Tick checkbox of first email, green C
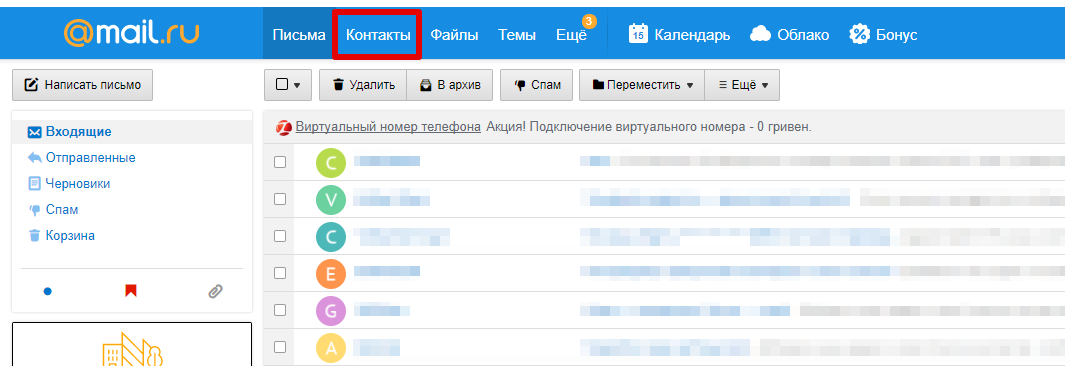1065x366 pixels. 280,162
